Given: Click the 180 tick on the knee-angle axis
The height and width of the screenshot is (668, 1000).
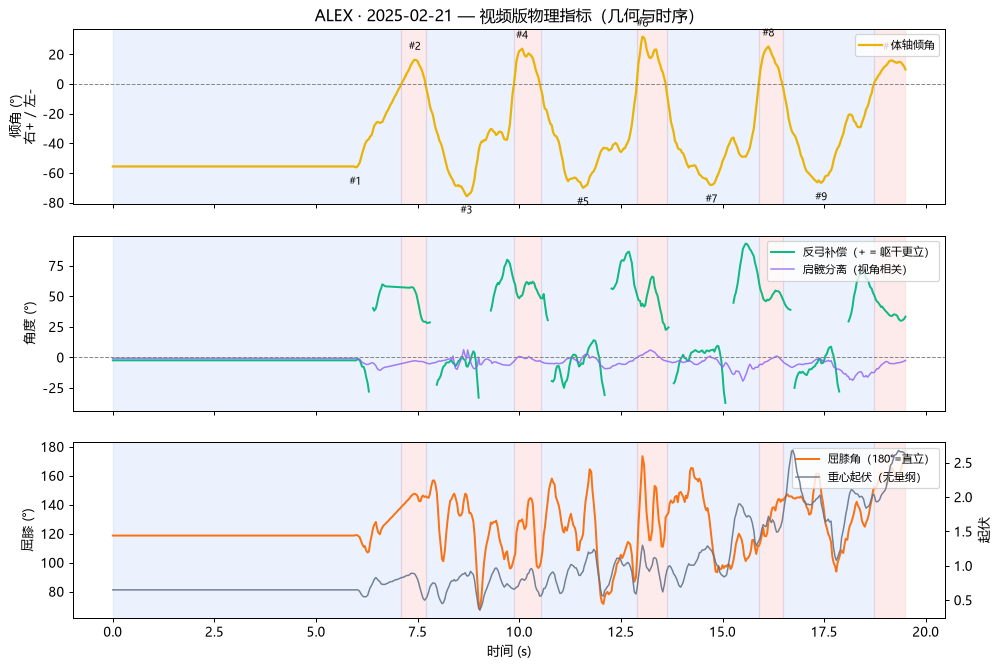Looking at the screenshot, I should coord(52,447).
